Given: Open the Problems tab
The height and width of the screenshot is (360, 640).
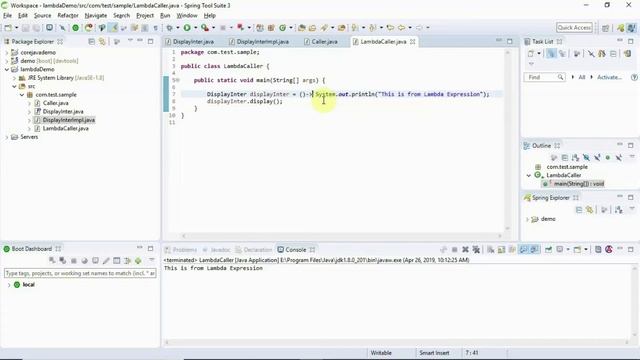Looking at the screenshot, I should (181, 250).
